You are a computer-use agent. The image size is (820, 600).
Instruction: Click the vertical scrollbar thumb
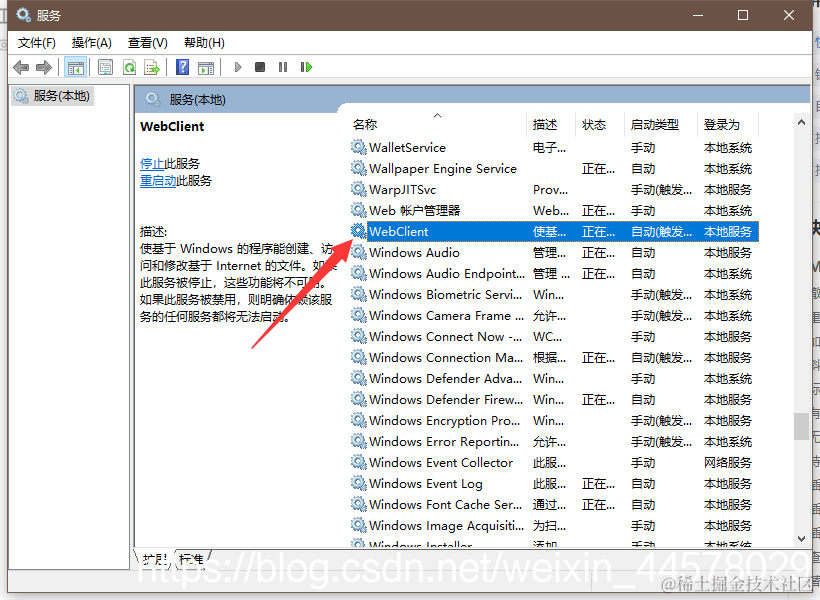click(801, 426)
